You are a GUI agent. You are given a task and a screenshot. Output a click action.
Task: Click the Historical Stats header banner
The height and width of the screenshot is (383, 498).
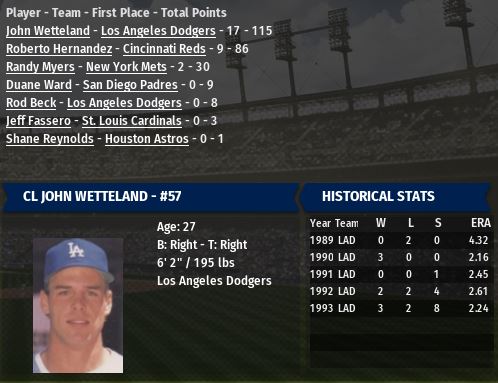tap(397, 196)
